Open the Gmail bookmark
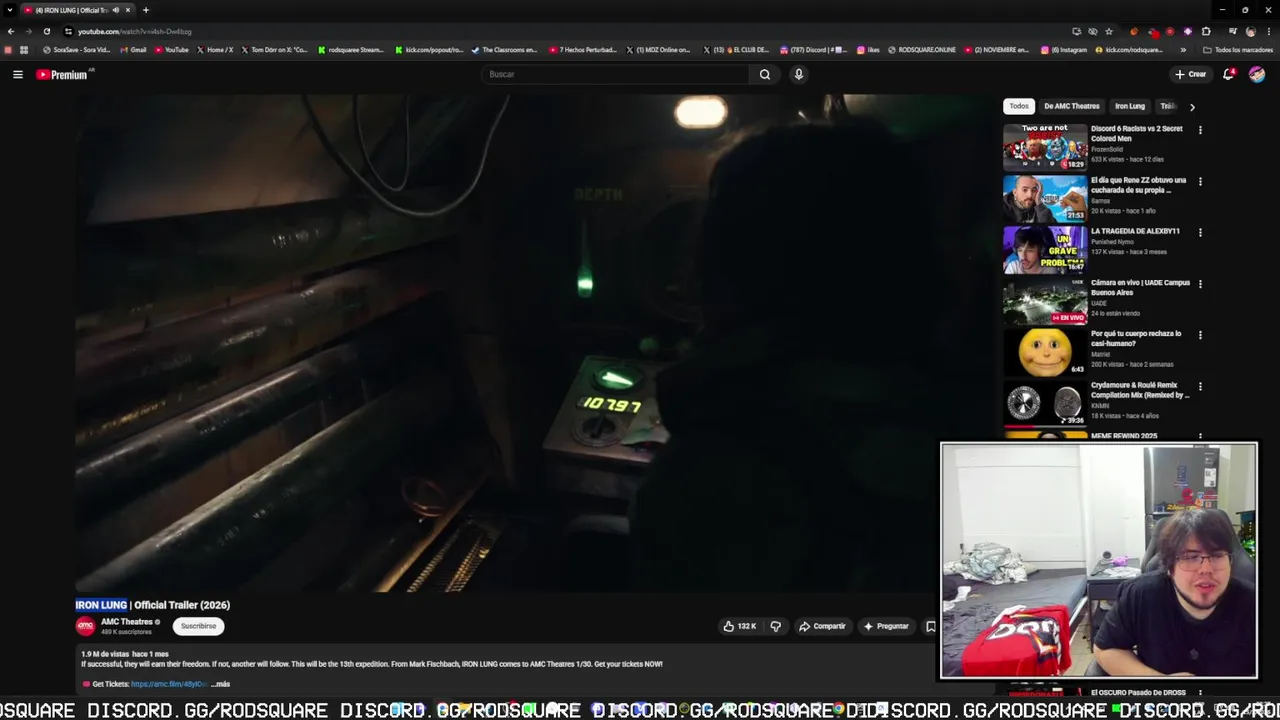The width and height of the screenshot is (1280, 720). (x=133, y=49)
